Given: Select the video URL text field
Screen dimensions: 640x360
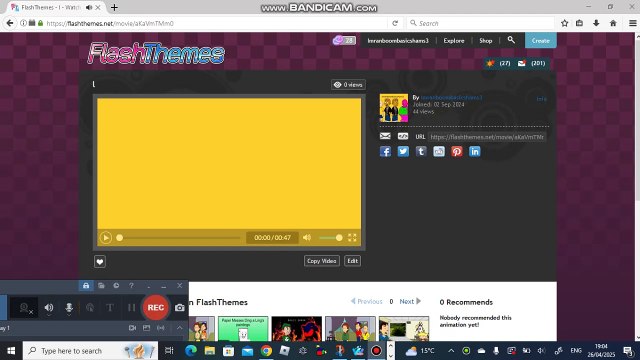Looking at the screenshot, I should tap(487, 137).
